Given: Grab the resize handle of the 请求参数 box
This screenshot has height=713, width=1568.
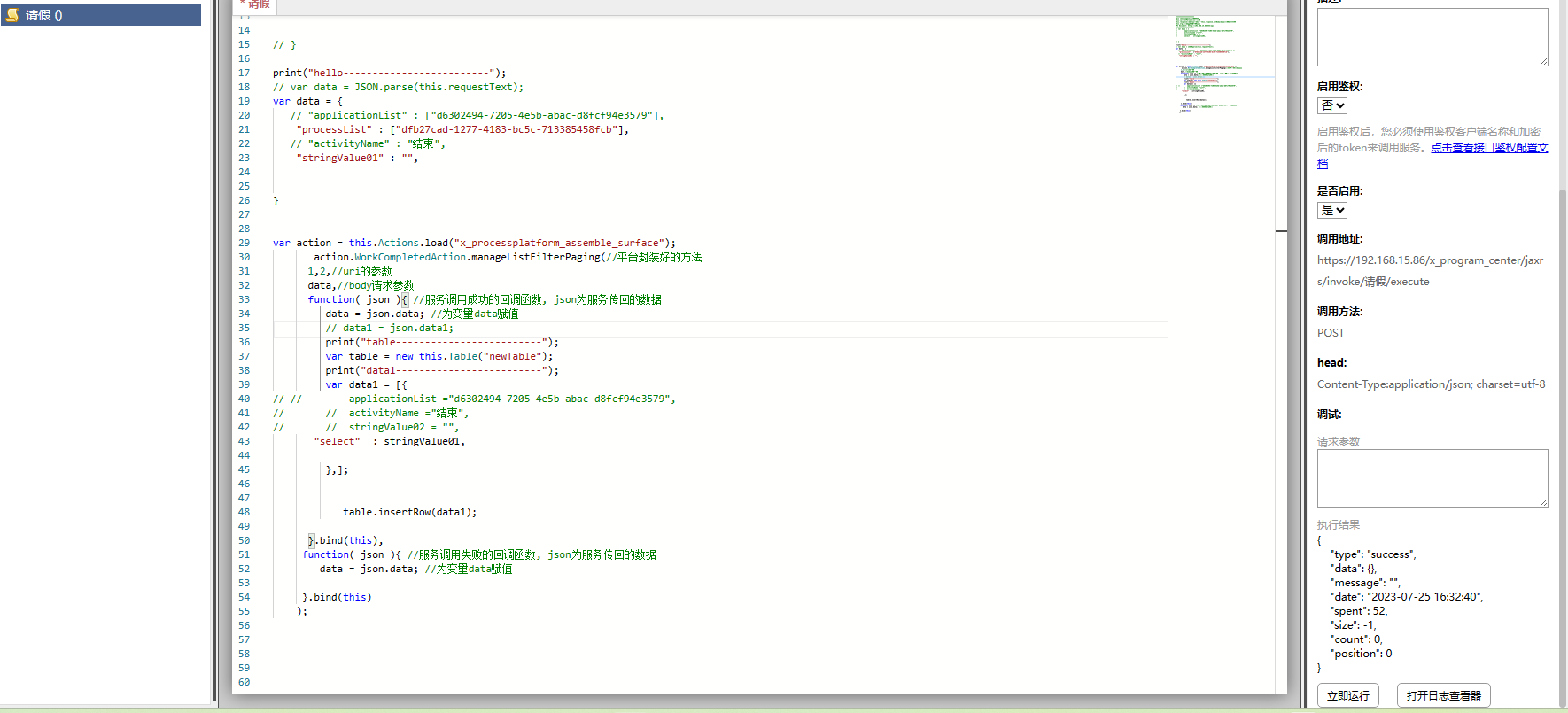Looking at the screenshot, I should (1543, 502).
